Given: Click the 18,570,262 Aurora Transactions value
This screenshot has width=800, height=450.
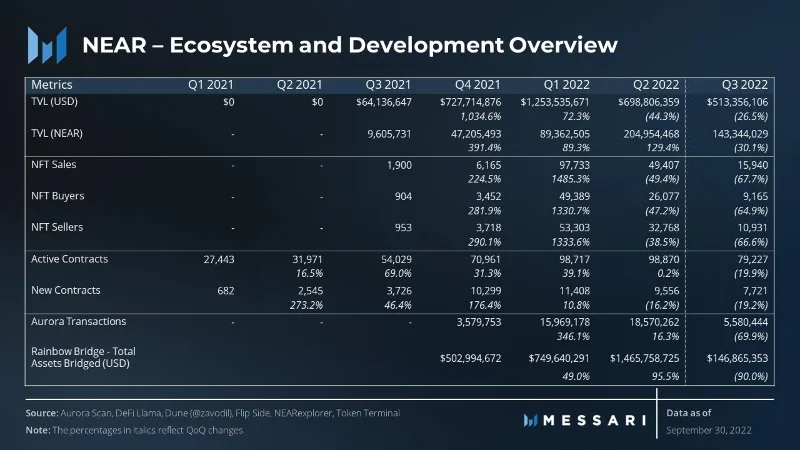Looking at the screenshot, I should pos(654,322).
